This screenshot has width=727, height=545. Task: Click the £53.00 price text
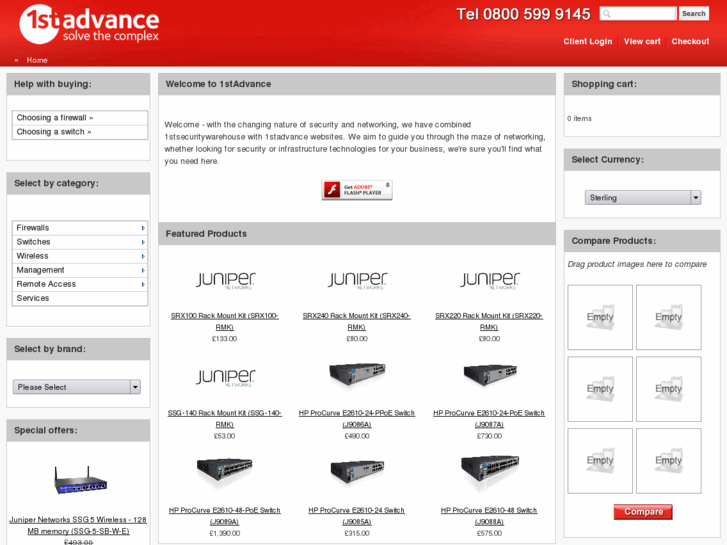point(224,436)
